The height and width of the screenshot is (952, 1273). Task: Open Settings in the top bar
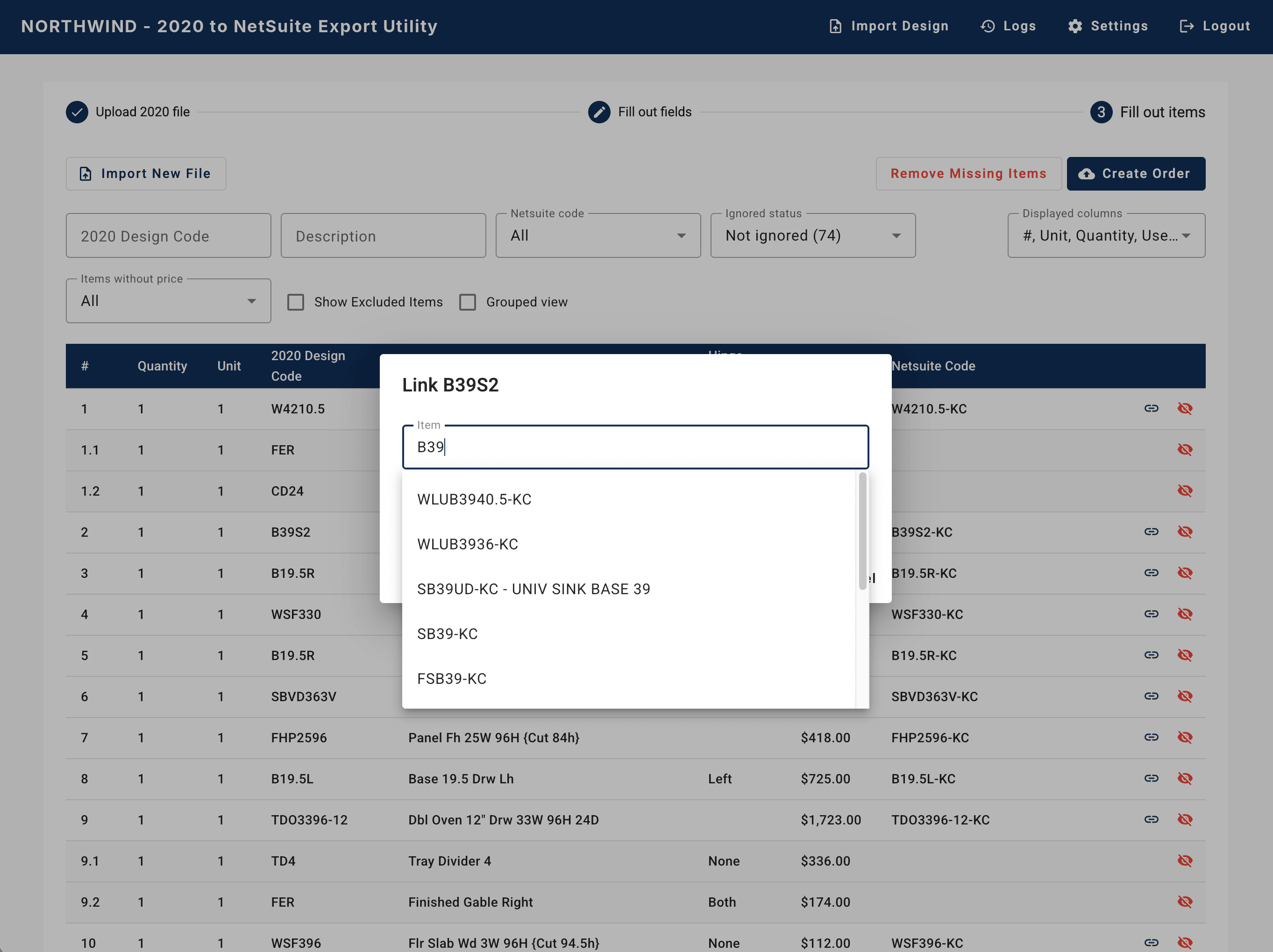point(1107,26)
